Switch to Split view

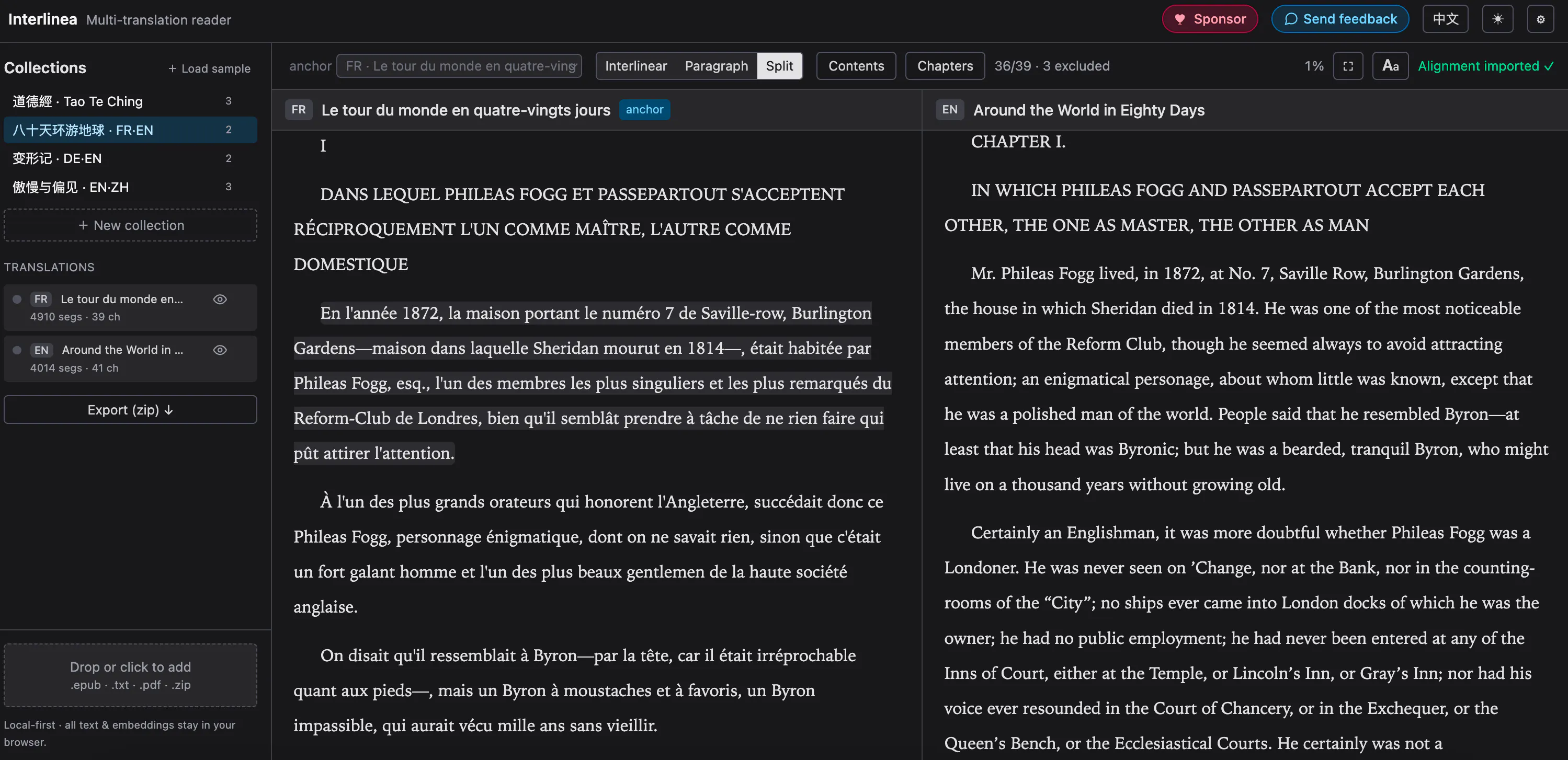tap(779, 66)
